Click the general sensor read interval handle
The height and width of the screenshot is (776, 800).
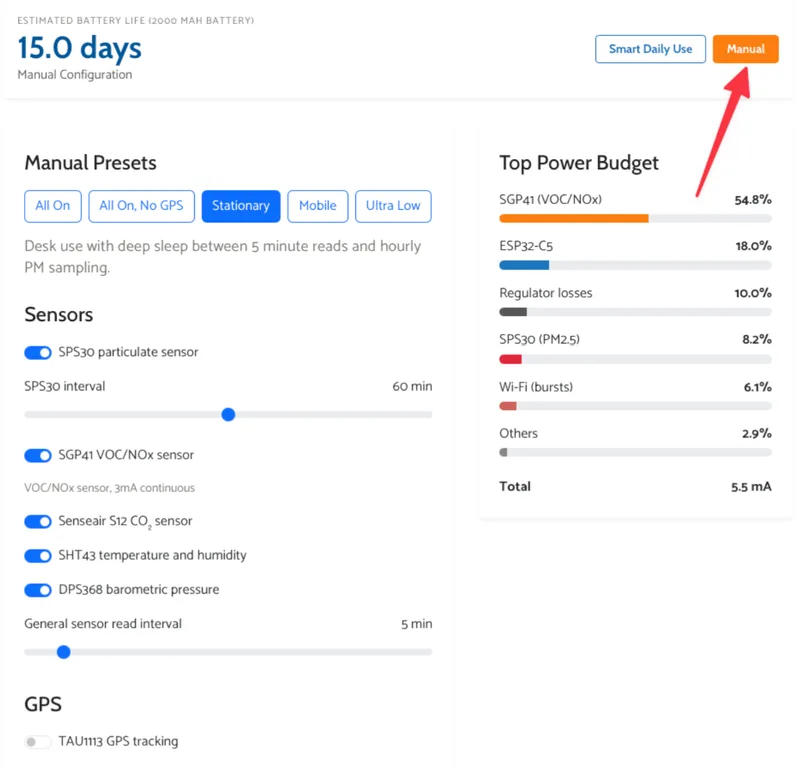coord(64,652)
